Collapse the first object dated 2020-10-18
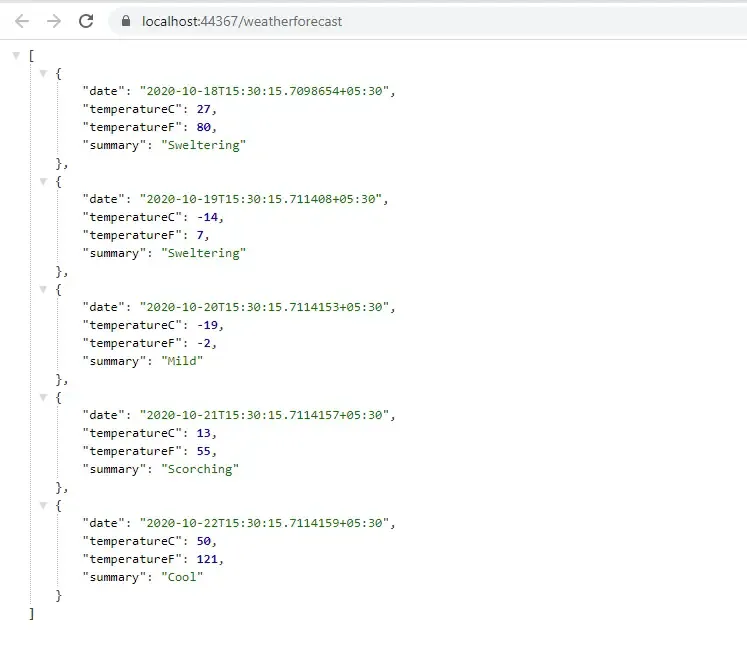 click(x=43, y=73)
